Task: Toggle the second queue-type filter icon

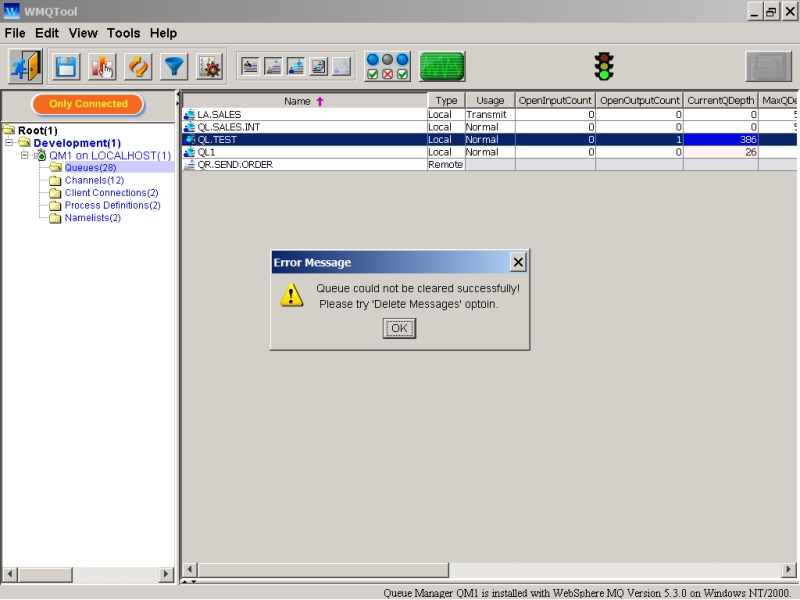Action: coord(273,66)
